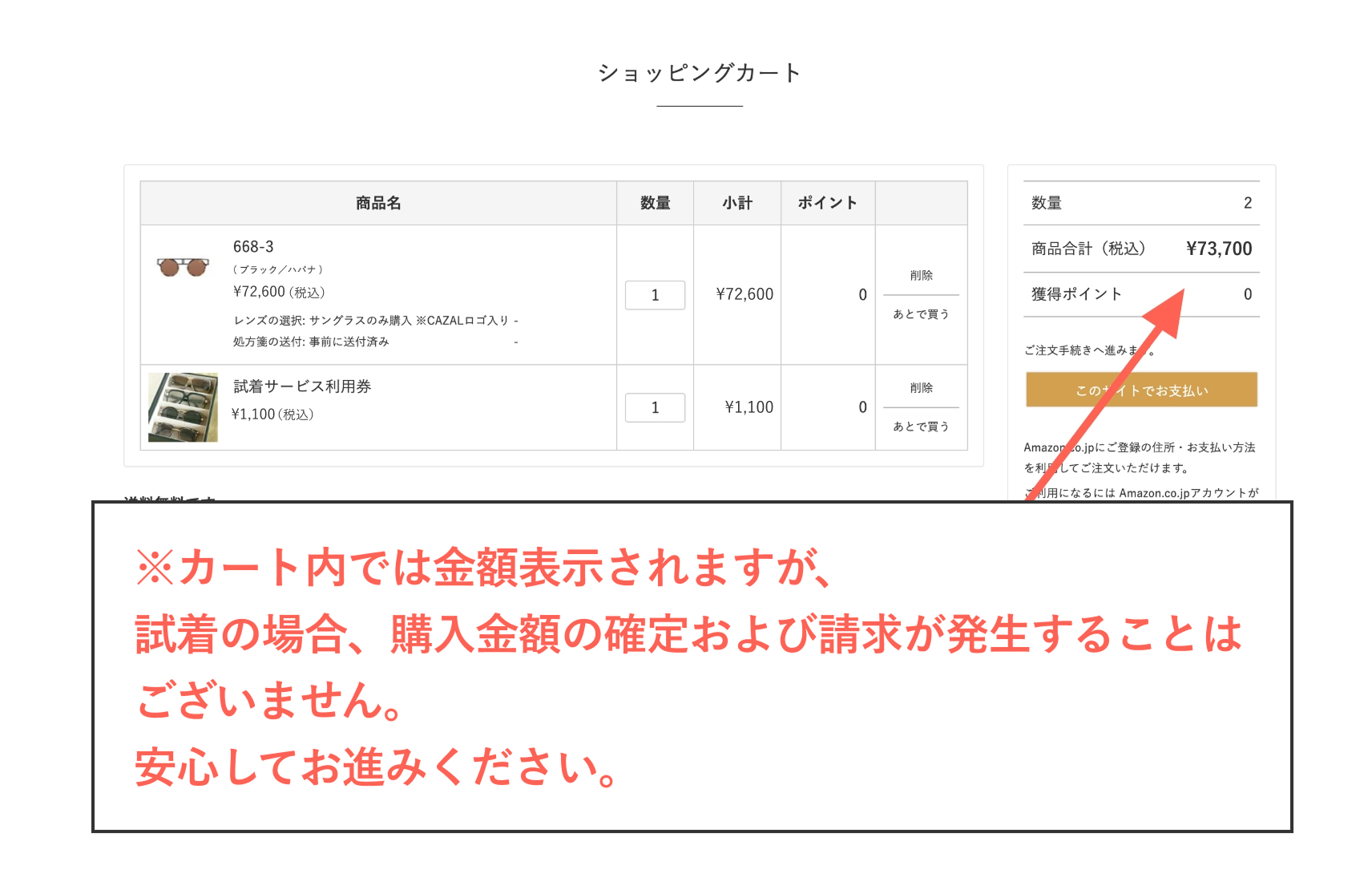
Task: Click the 数量 column header
Action: click(654, 203)
